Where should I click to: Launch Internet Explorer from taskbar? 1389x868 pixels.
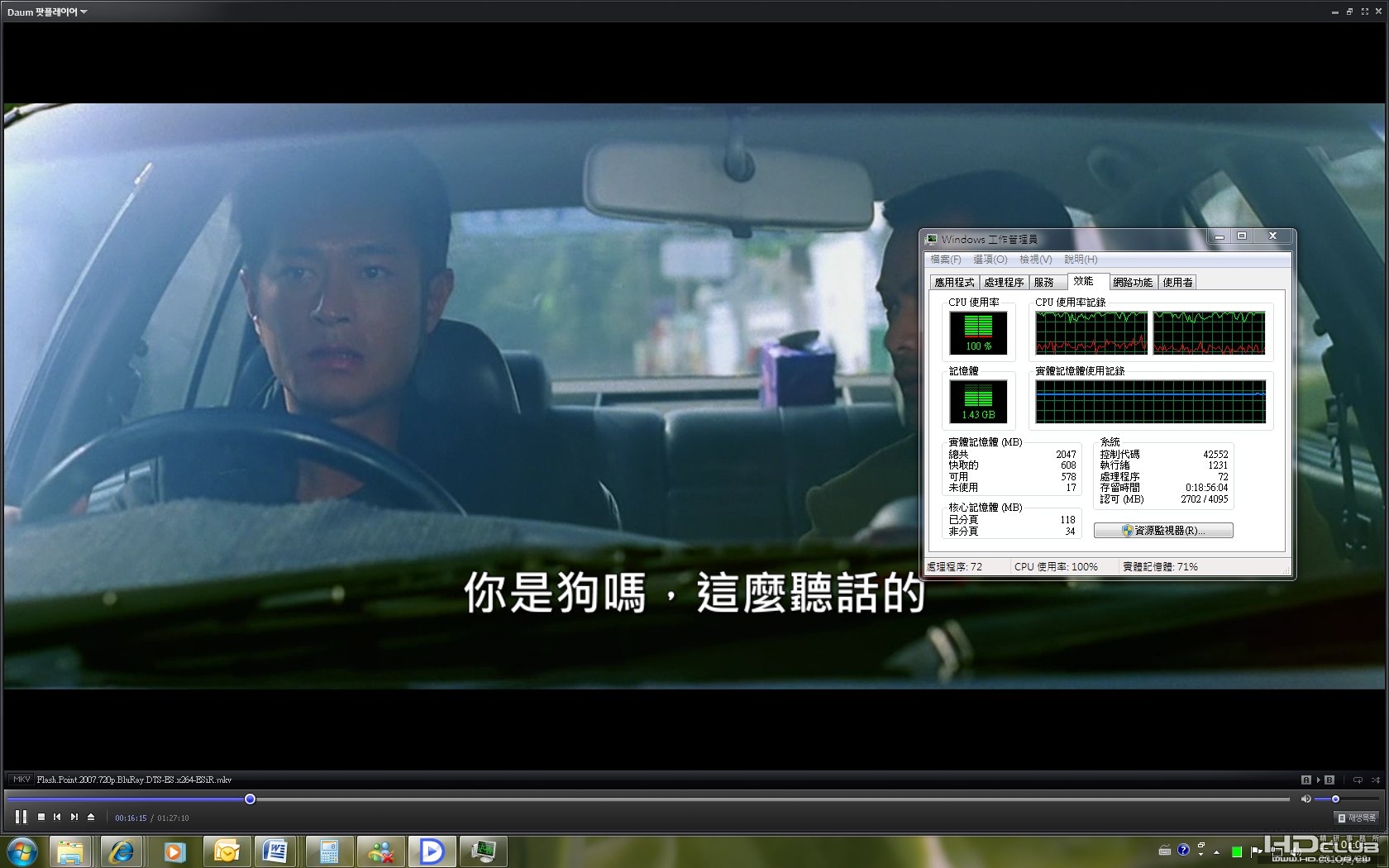pyautogui.click(x=122, y=851)
